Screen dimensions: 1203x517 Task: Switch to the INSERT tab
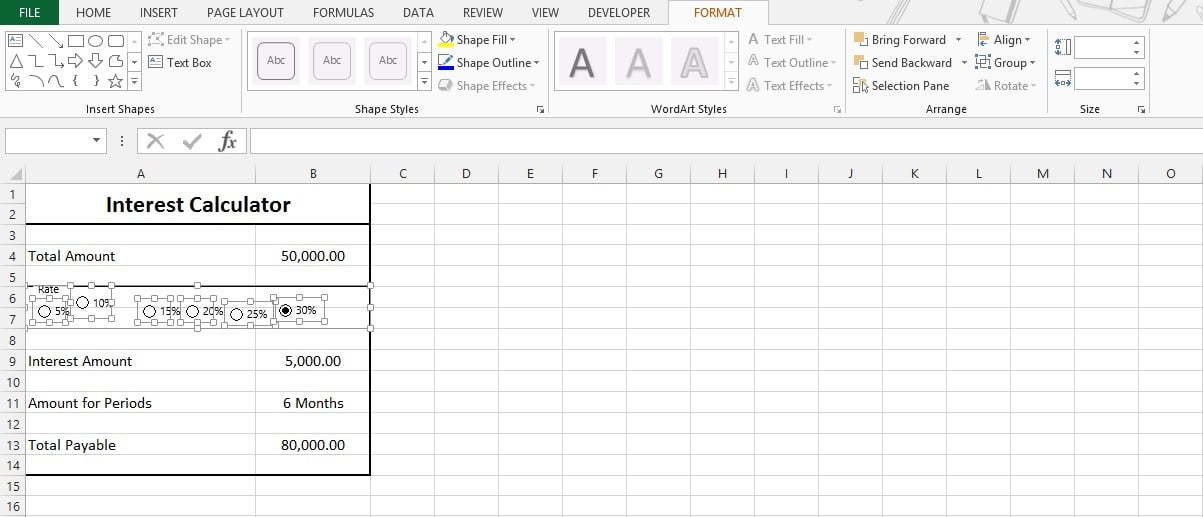[x=159, y=13]
